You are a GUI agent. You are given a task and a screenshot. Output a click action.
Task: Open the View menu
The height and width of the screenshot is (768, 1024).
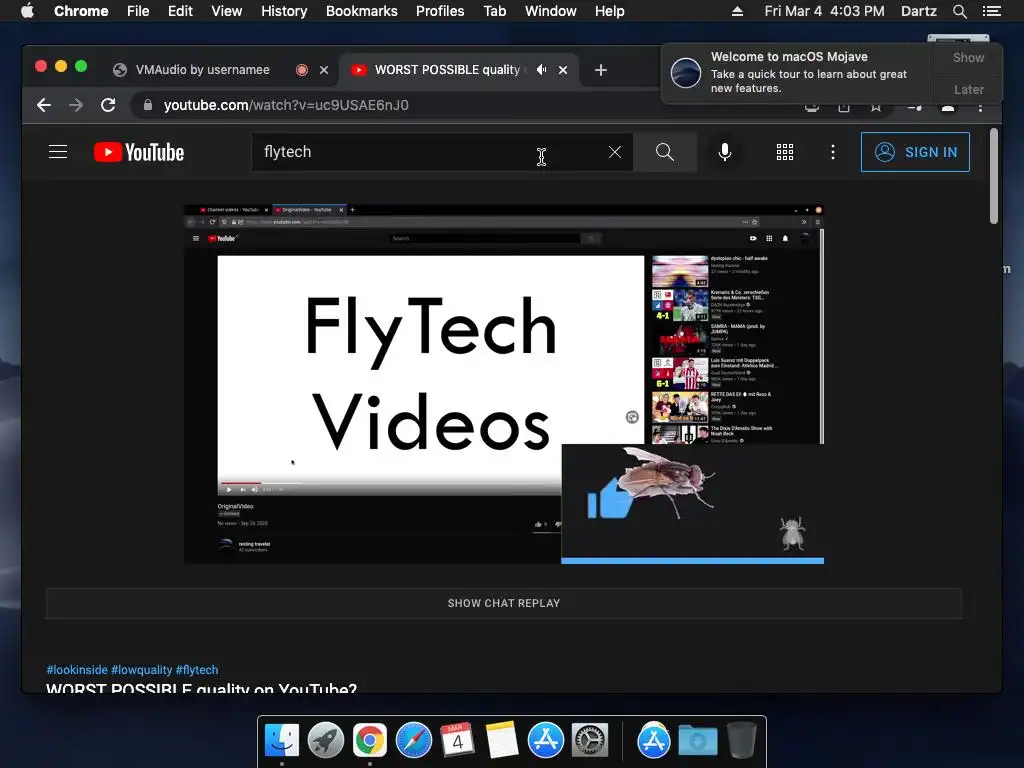pos(227,11)
